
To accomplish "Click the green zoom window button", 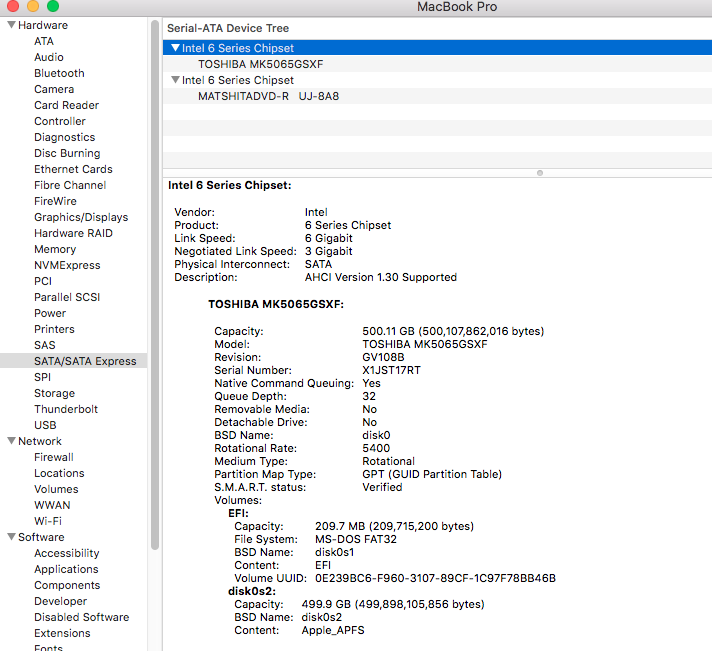I will 53,5.
